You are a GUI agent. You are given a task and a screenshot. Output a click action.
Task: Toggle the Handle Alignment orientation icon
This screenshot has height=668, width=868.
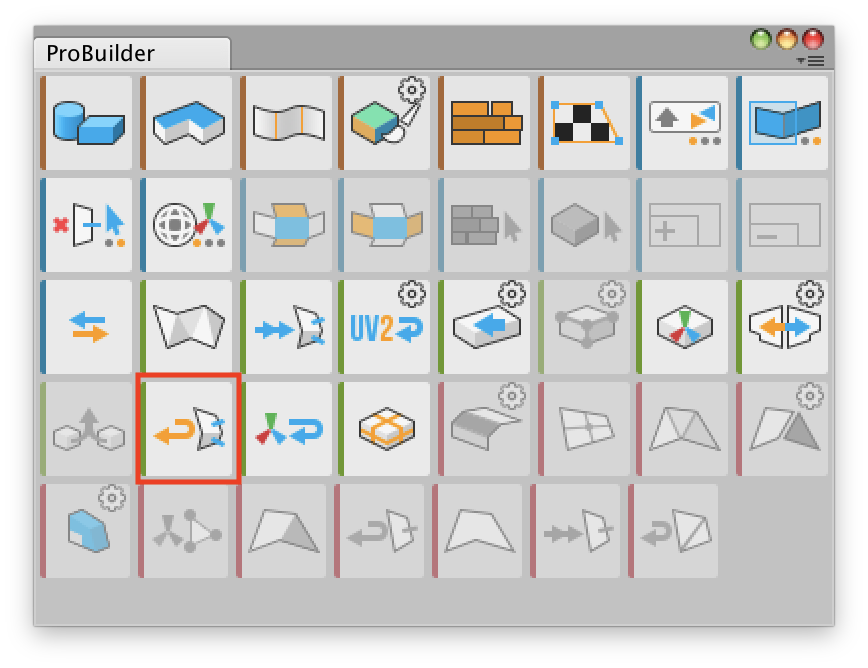click(186, 225)
